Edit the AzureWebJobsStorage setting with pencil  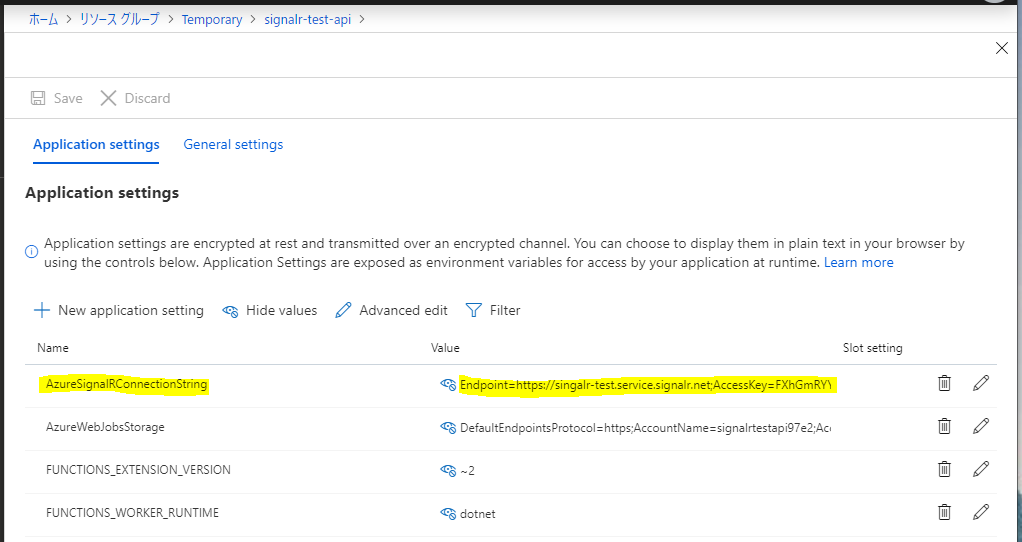[x=981, y=426]
